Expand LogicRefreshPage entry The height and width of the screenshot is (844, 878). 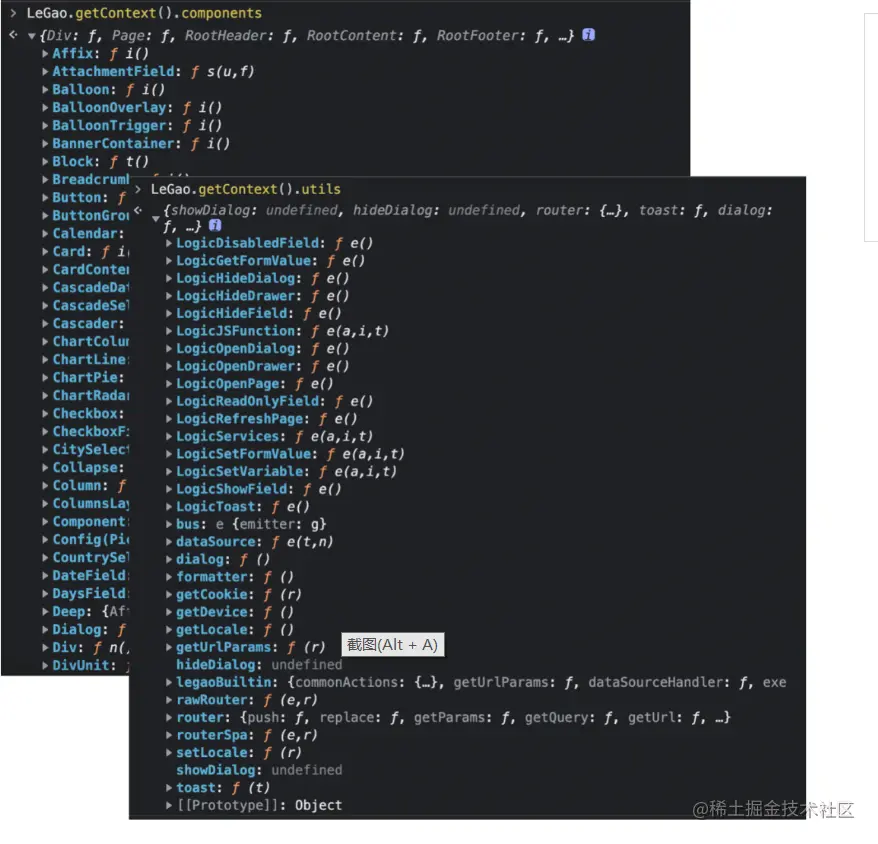point(169,418)
